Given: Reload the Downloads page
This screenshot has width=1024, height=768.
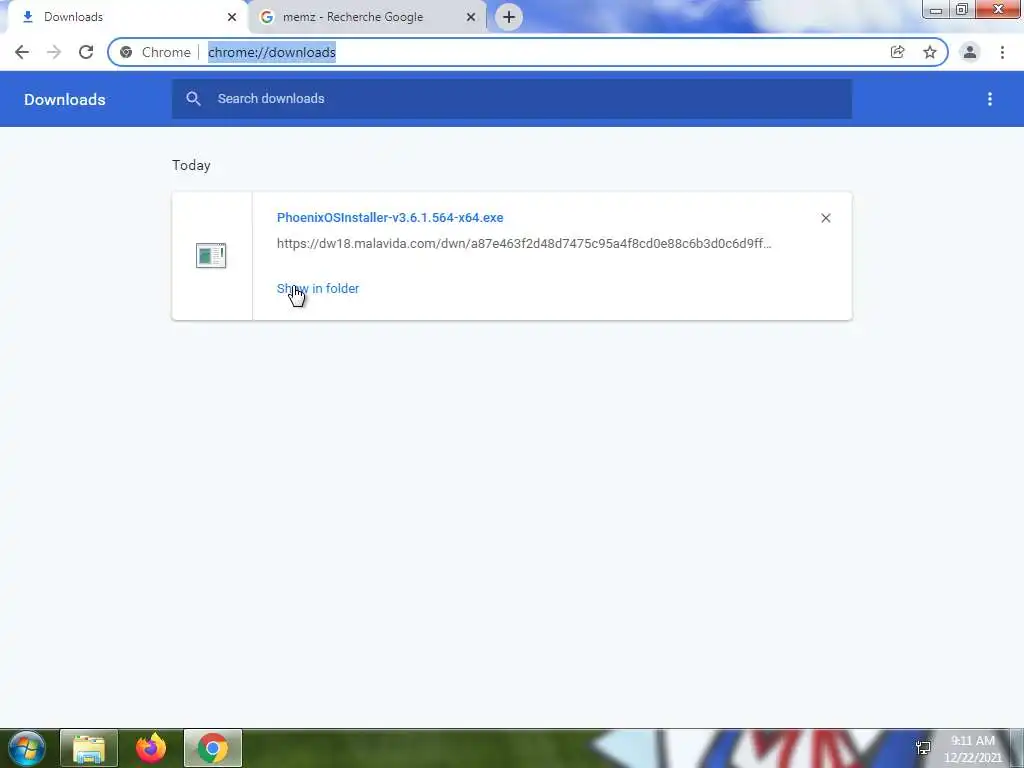Looking at the screenshot, I should pyautogui.click(x=86, y=52).
